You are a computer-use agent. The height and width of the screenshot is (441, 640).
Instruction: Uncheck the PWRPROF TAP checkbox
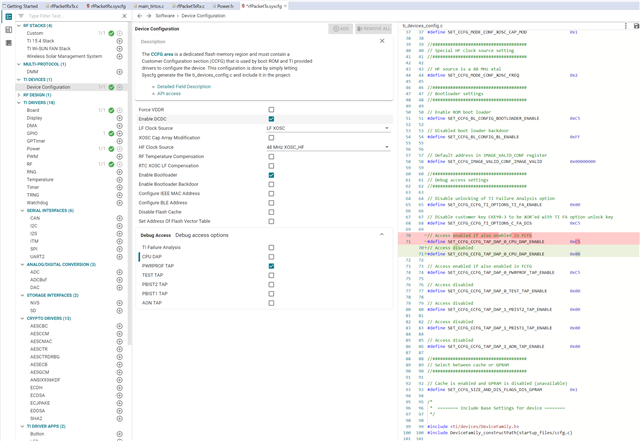(x=271, y=266)
